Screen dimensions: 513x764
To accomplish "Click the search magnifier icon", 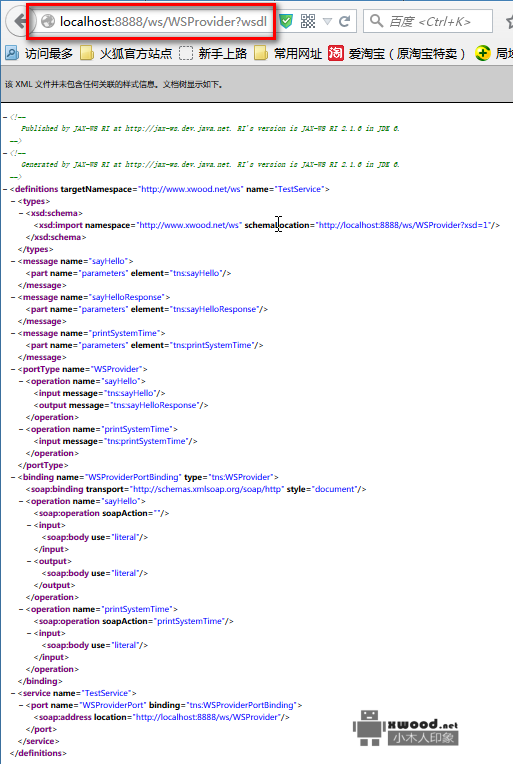I will pyautogui.click(x=376, y=20).
